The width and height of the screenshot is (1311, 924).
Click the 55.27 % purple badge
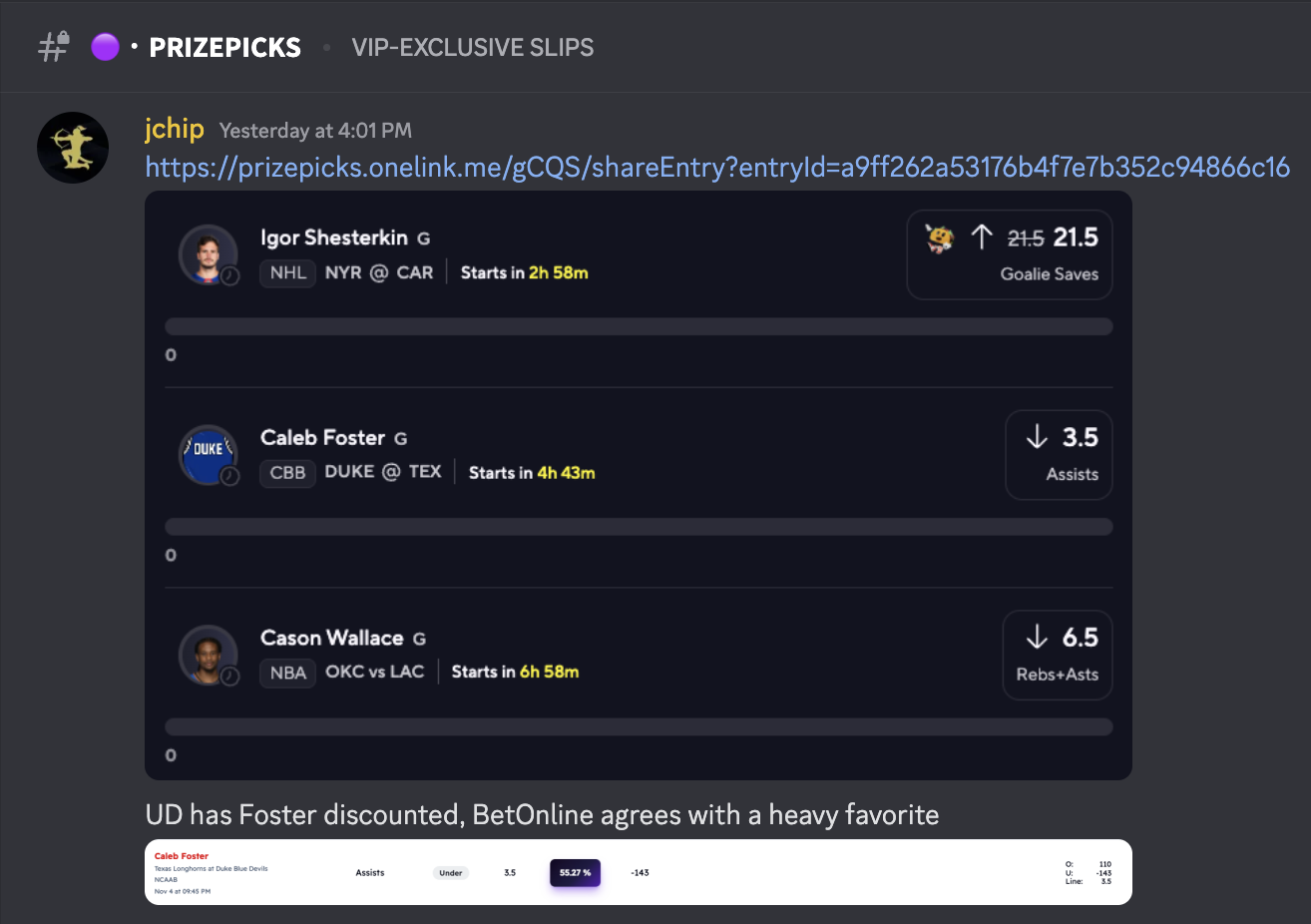[x=575, y=873]
